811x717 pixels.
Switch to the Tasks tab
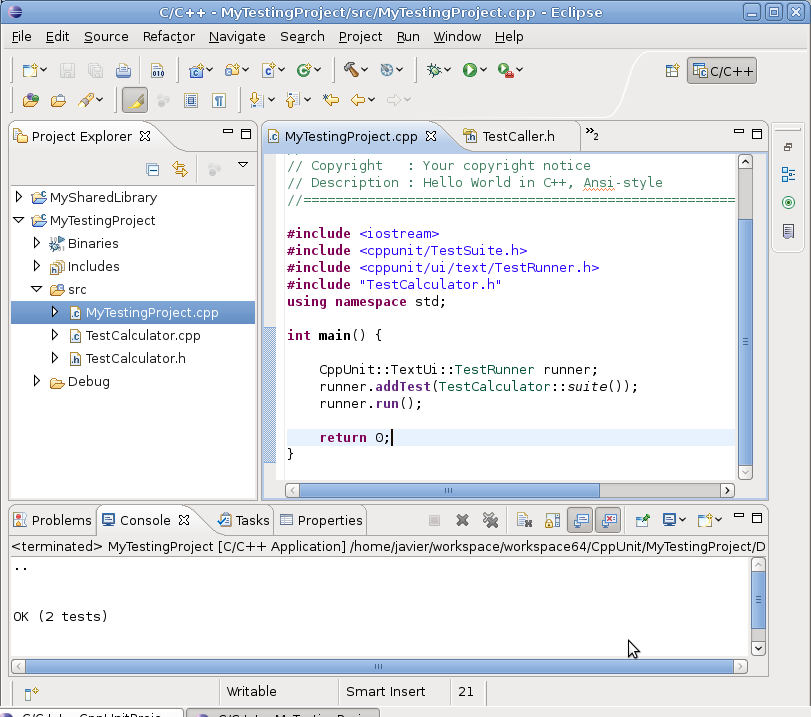[244, 520]
